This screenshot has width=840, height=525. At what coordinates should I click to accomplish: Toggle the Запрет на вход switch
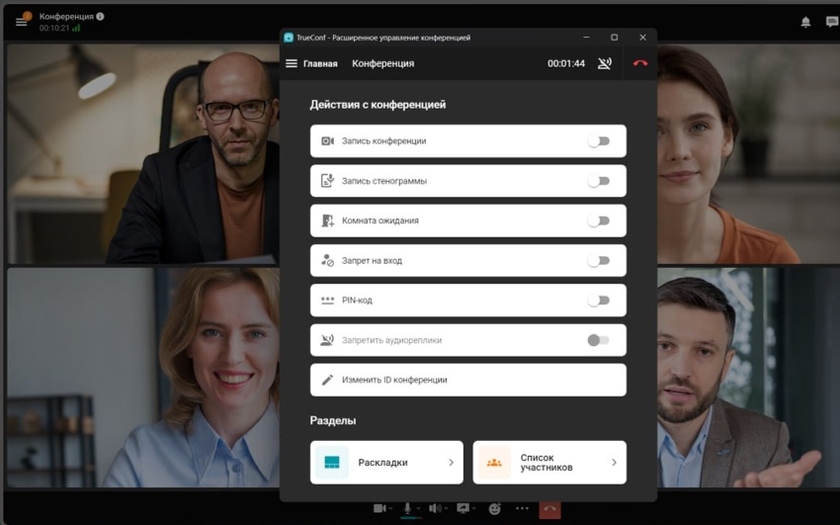coord(598,261)
